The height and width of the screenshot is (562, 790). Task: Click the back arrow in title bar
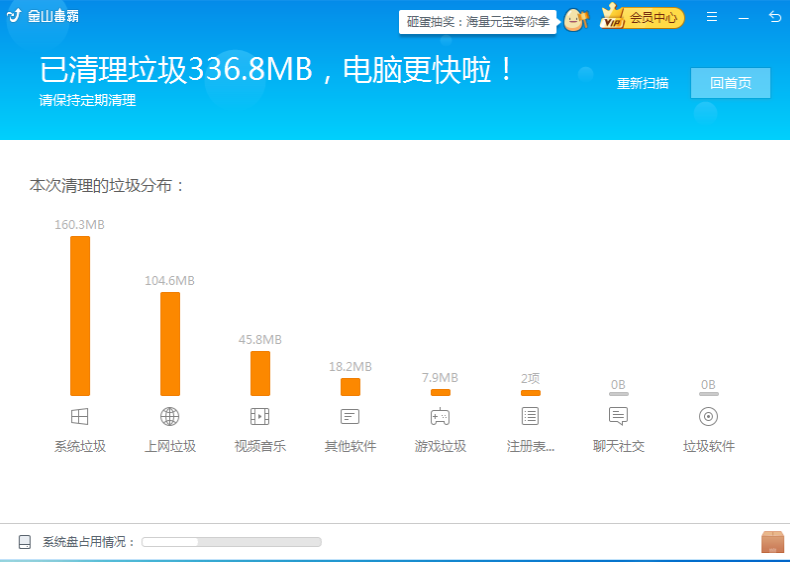click(x=775, y=17)
